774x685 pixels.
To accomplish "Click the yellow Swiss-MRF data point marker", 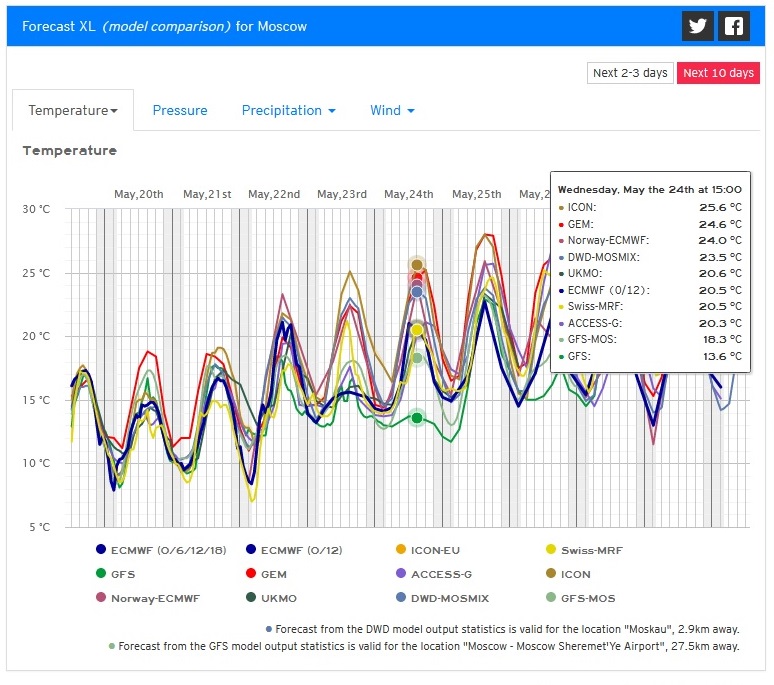I will pyautogui.click(x=417, y=329).
